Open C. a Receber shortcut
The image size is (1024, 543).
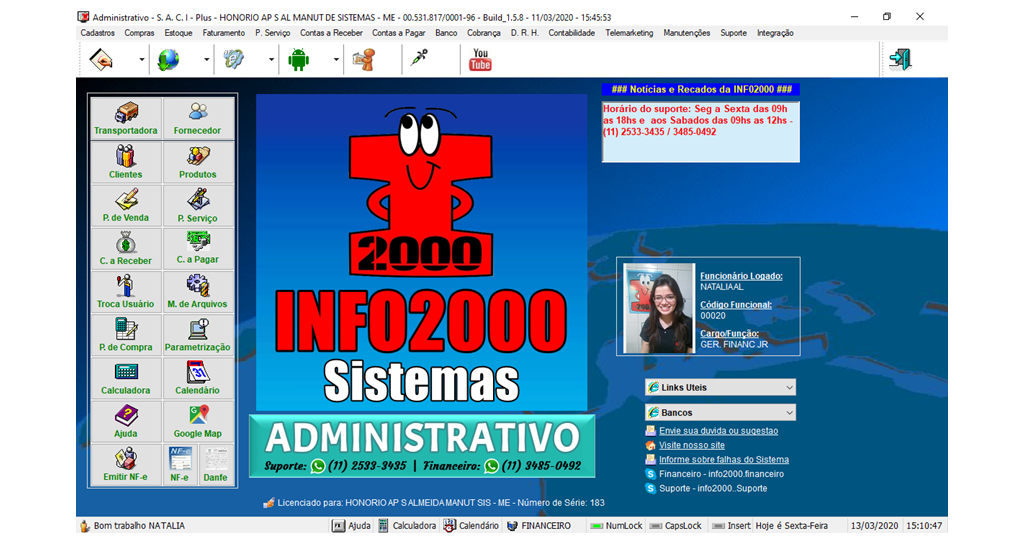pos(126,248)
